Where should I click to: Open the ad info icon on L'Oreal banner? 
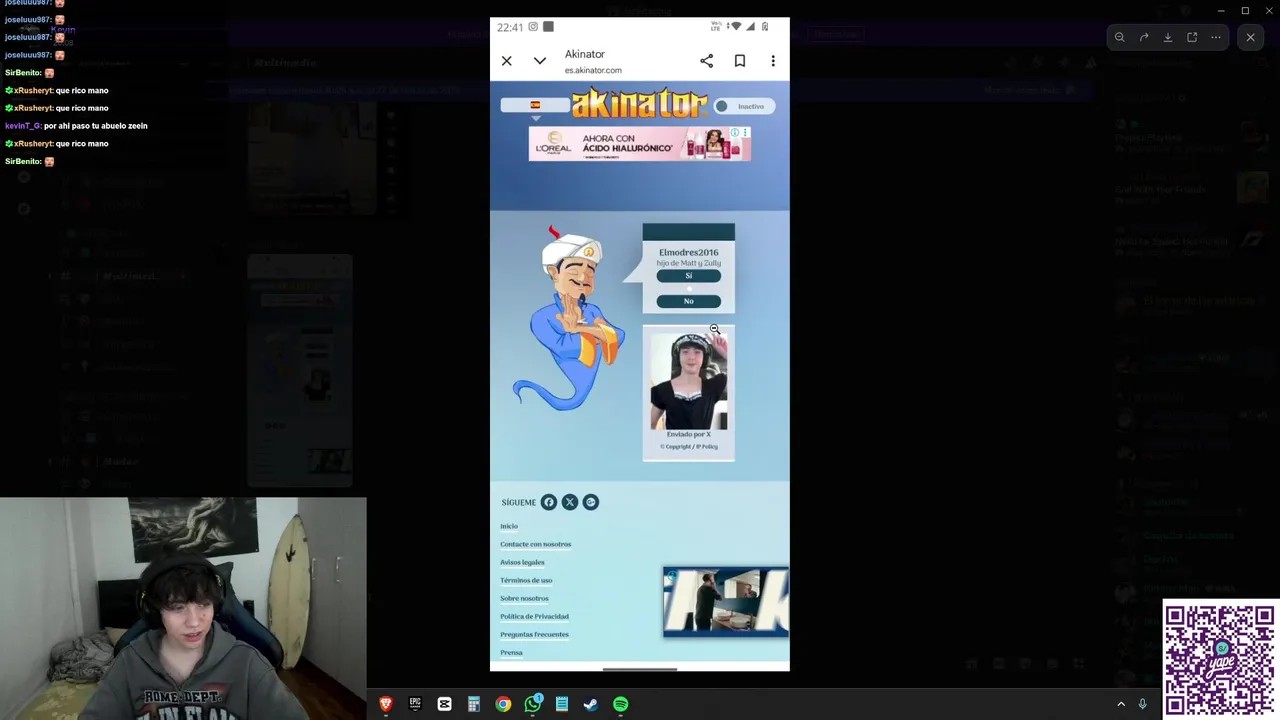735,133
